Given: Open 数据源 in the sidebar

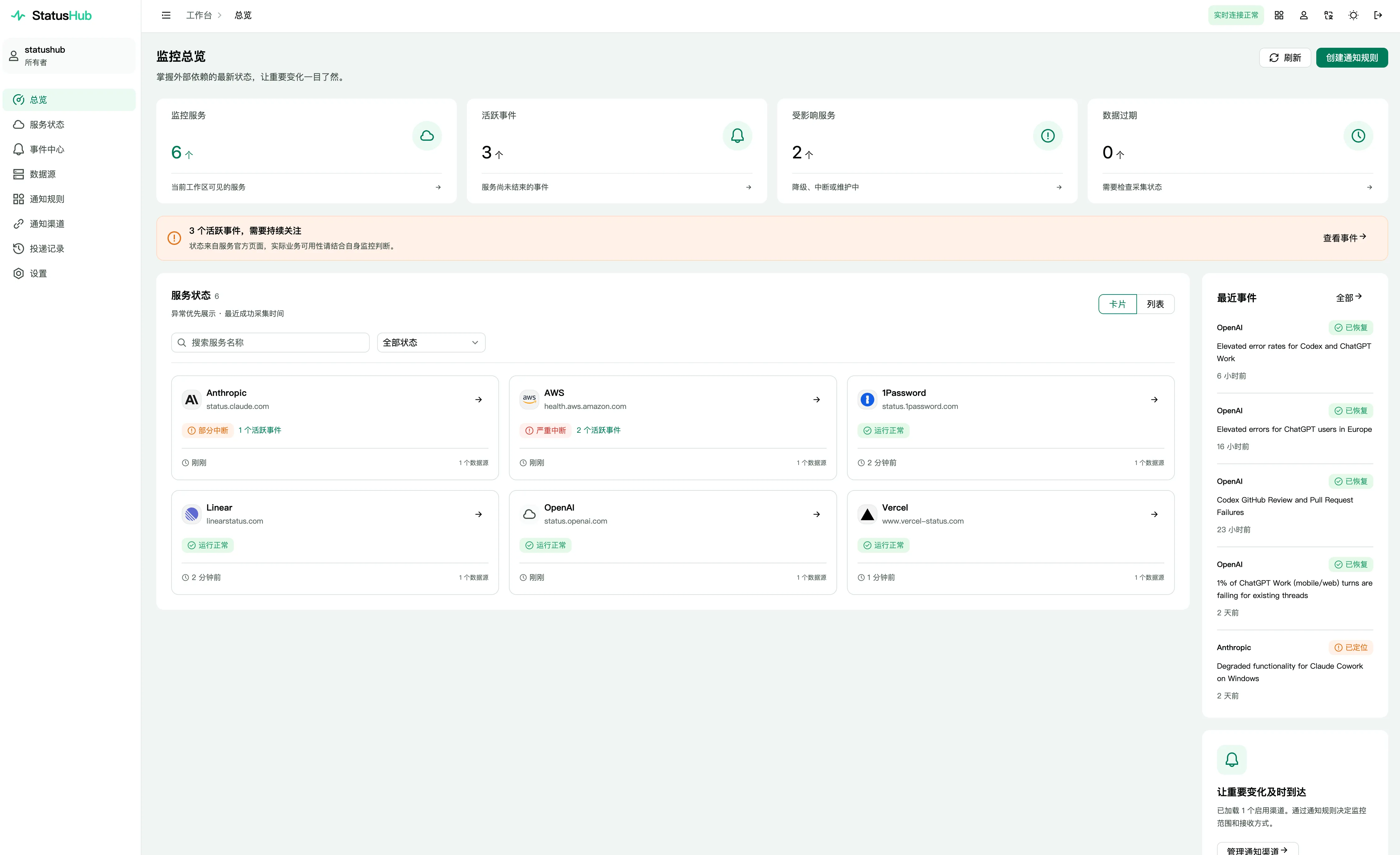Looking at the screenshot, I should [69, 174].
